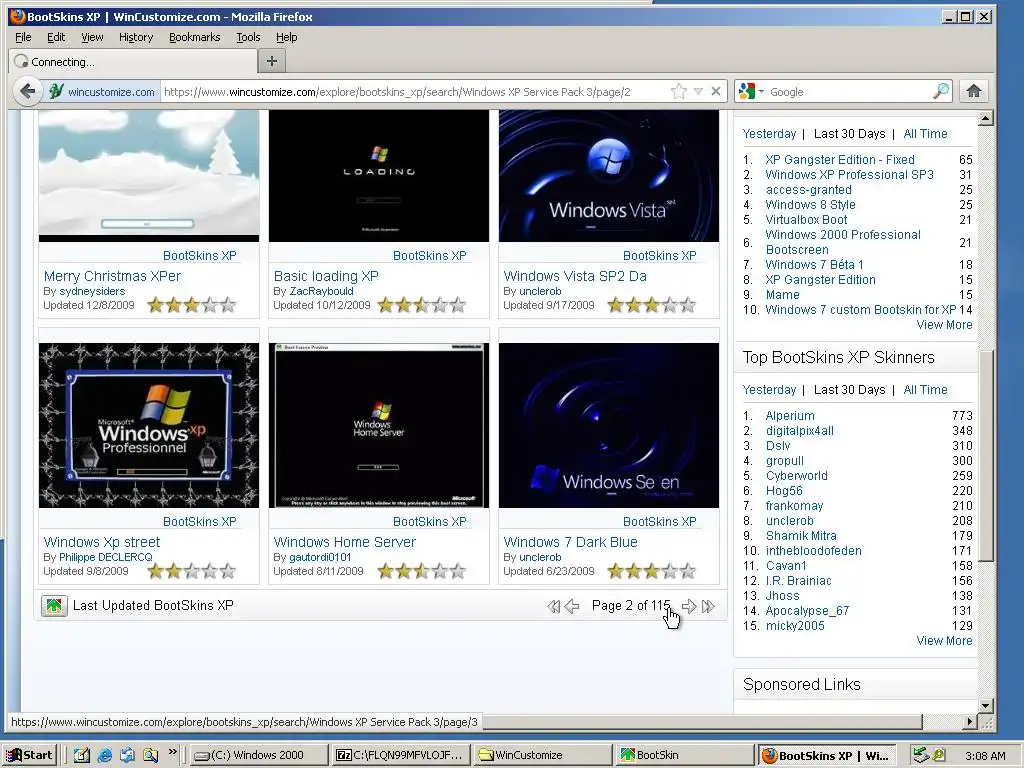Open XP Gangster Edition - Fixed link
The height and width of the screenshot is (768, 1024).
pos(840,160)
